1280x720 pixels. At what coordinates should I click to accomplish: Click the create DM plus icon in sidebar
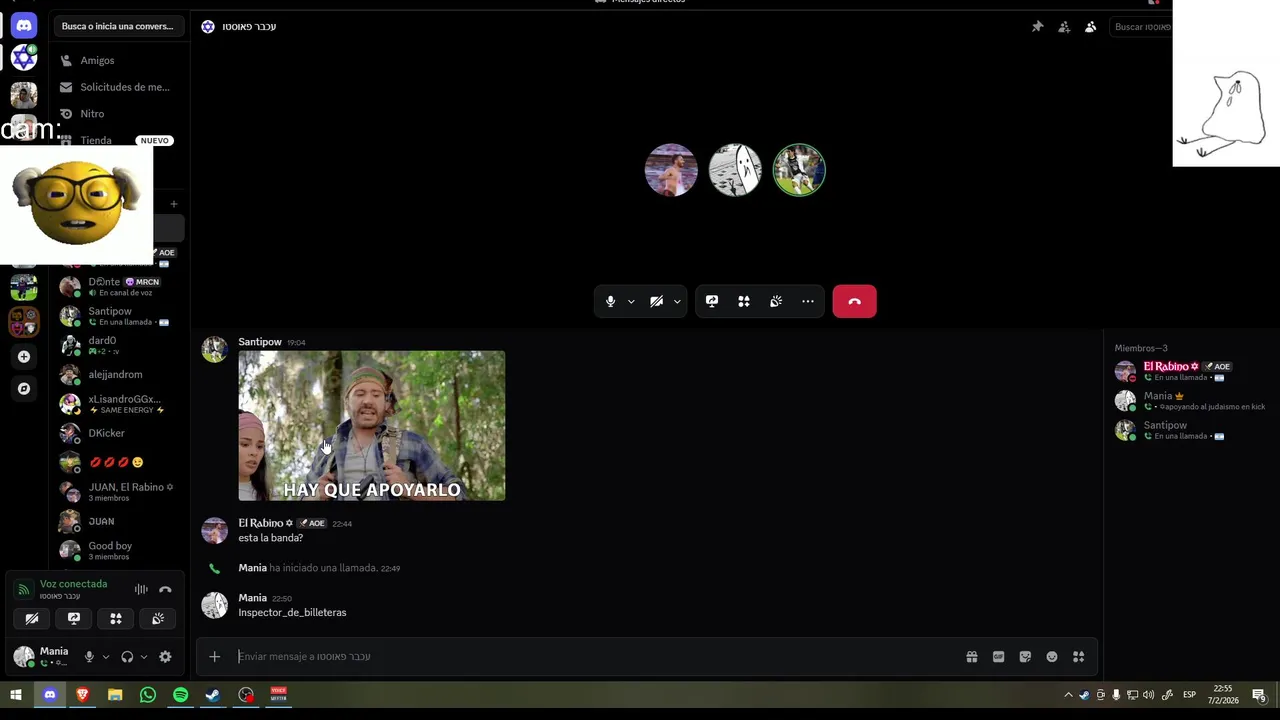(x=173, y=204)
